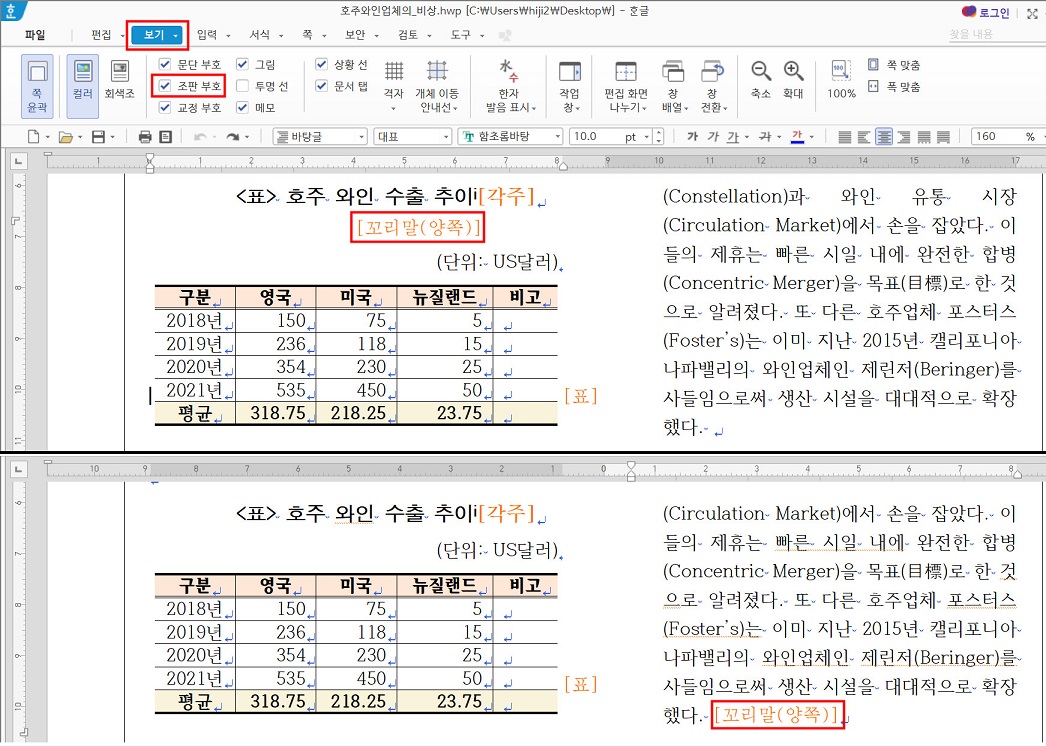1046x746 pixels.
Task: Open 개체 이동 안내선 guide settings
Action: click(436, 87)
